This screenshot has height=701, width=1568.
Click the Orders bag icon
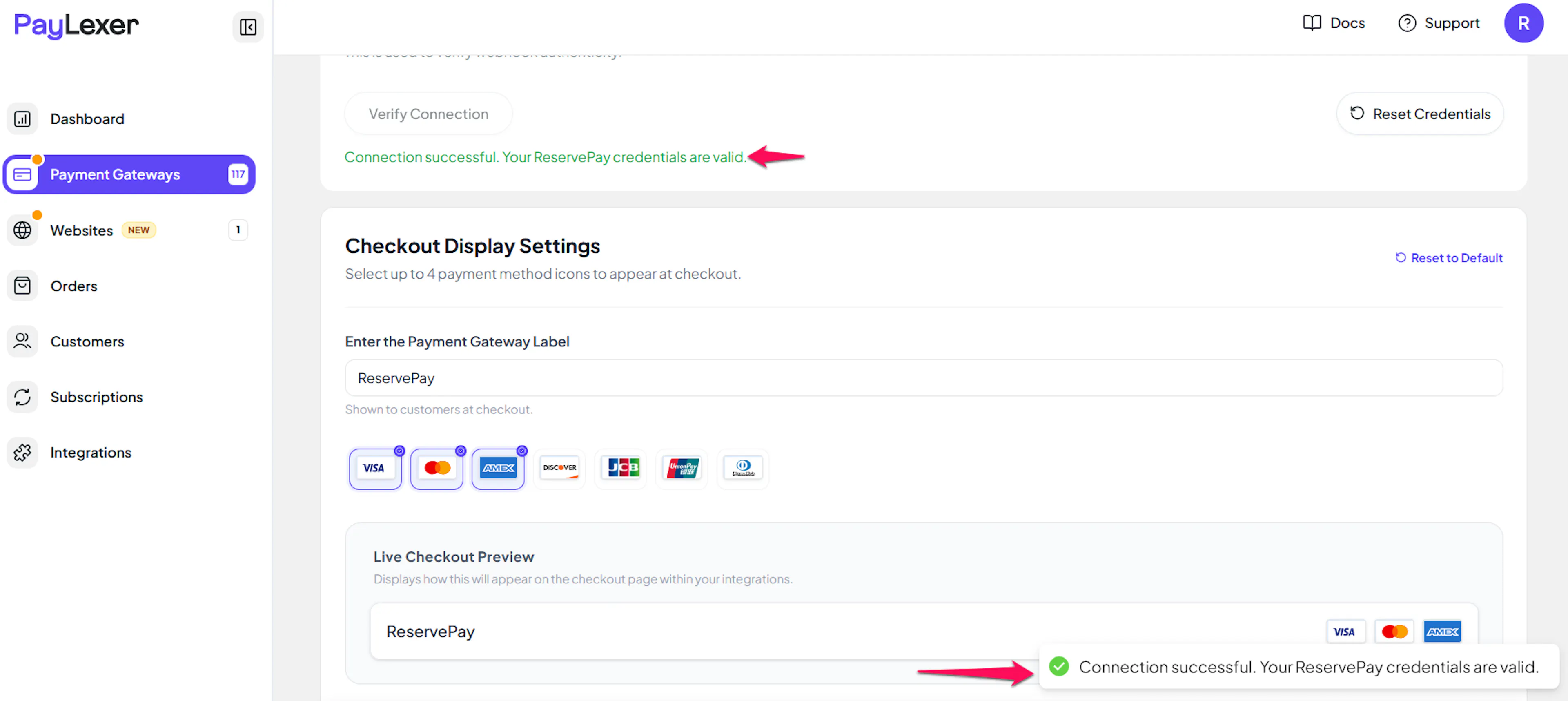tap(22, 286)
